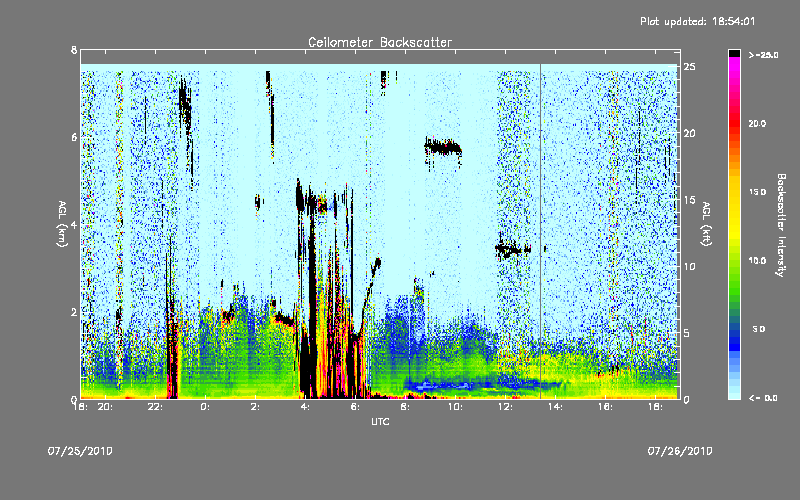Pick the red section of the colorbar
Image resolution: width=800 pixels, height=500 pixels.
(734, 122)
